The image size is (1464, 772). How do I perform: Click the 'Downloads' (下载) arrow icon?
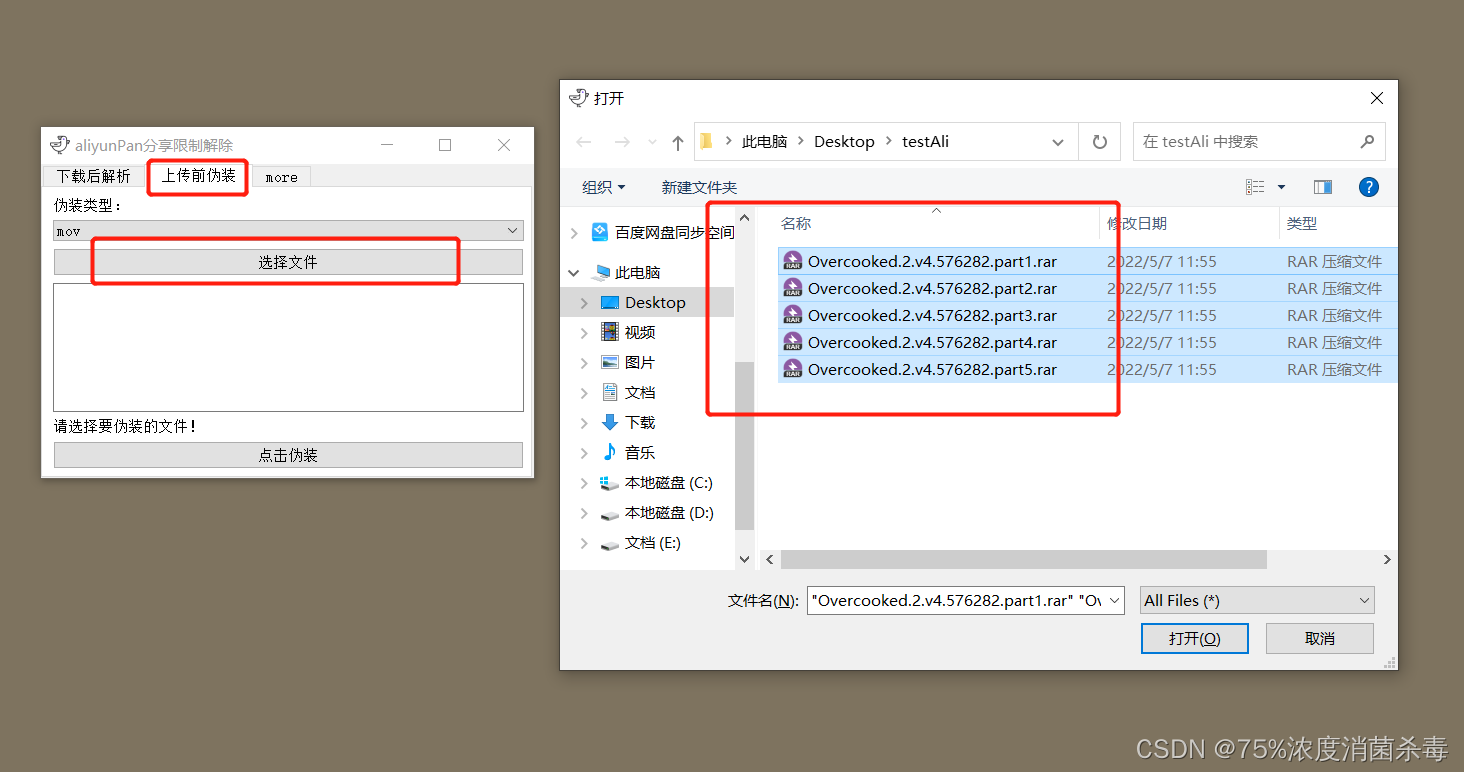click(609, 422)
